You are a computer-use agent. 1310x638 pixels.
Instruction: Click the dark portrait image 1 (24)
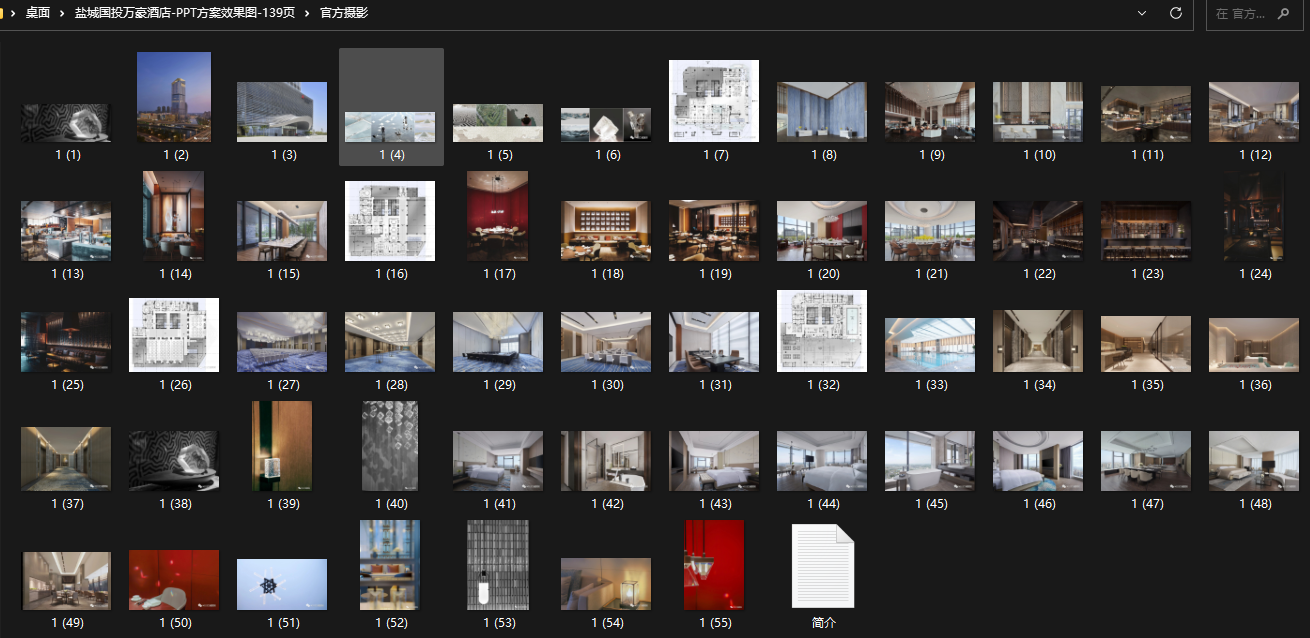(x=1254, y=216)
